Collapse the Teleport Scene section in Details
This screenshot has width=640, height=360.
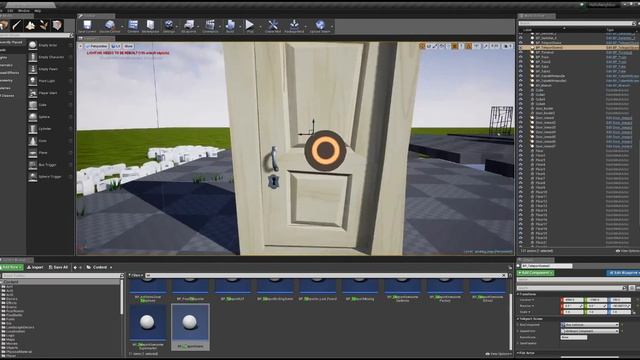pos(519,319)
